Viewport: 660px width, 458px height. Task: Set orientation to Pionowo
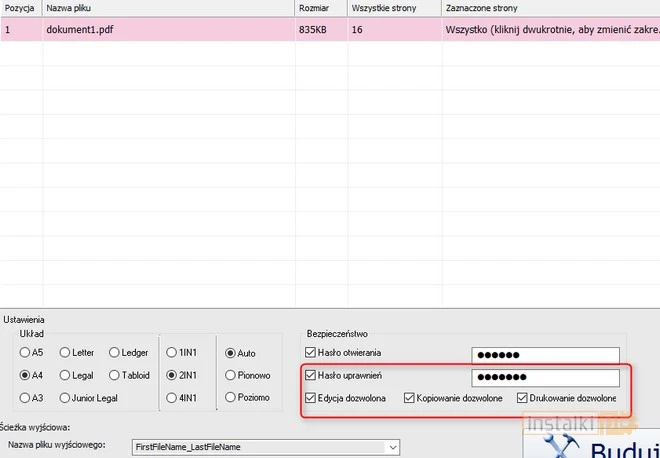point(231,375)
